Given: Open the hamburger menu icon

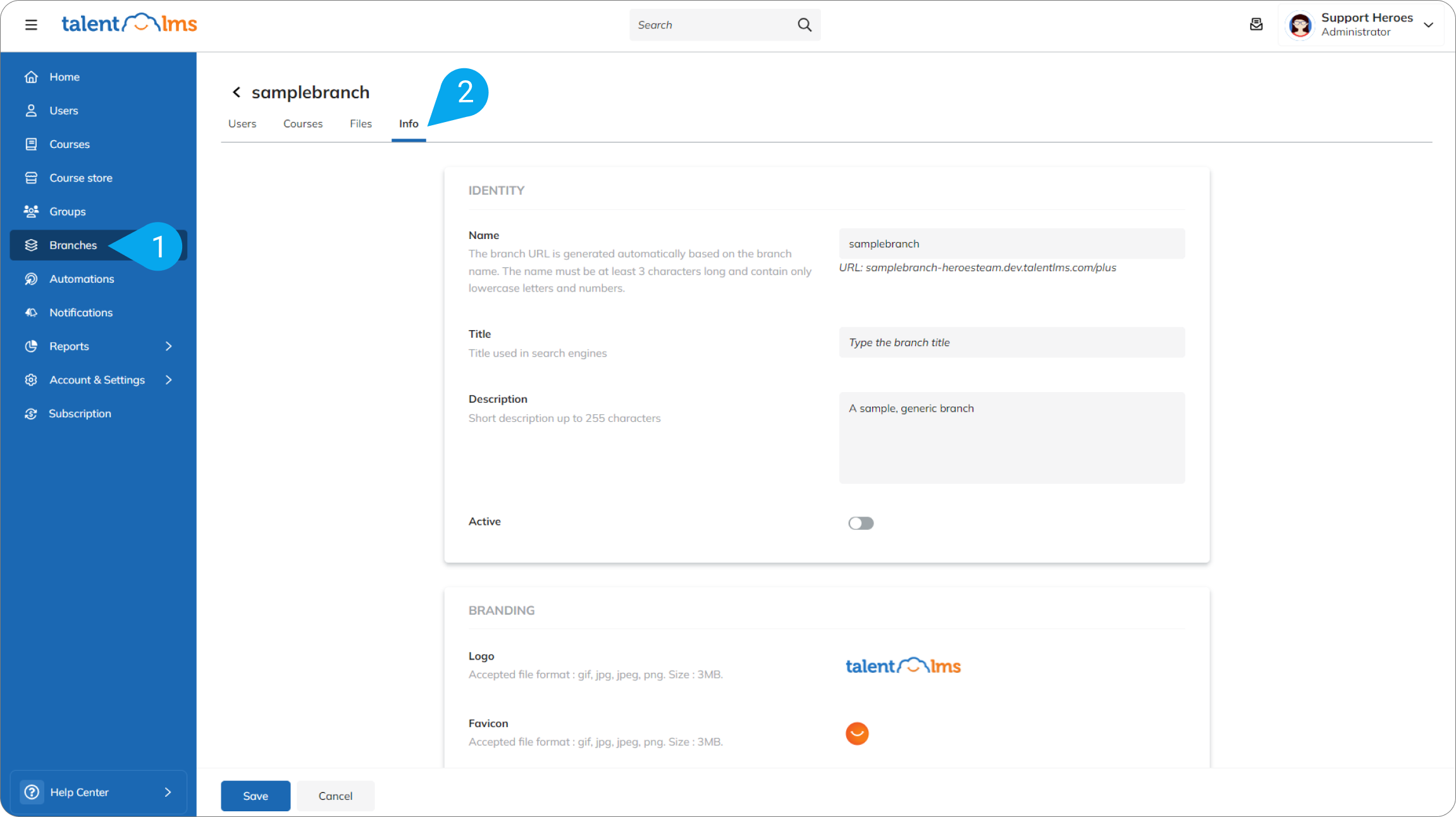Looking at the screenshot, I should click(31, 25).
